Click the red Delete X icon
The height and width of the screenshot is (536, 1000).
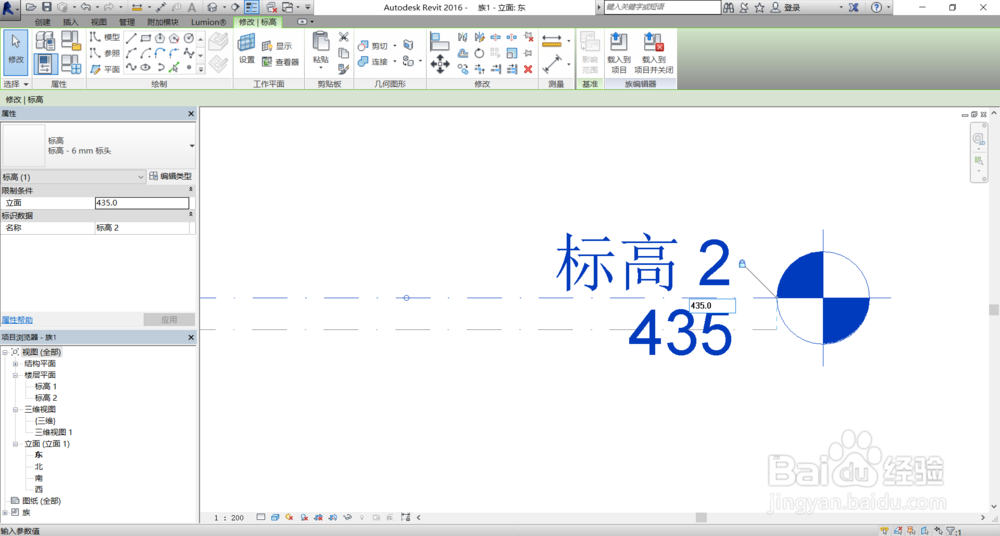528,69
